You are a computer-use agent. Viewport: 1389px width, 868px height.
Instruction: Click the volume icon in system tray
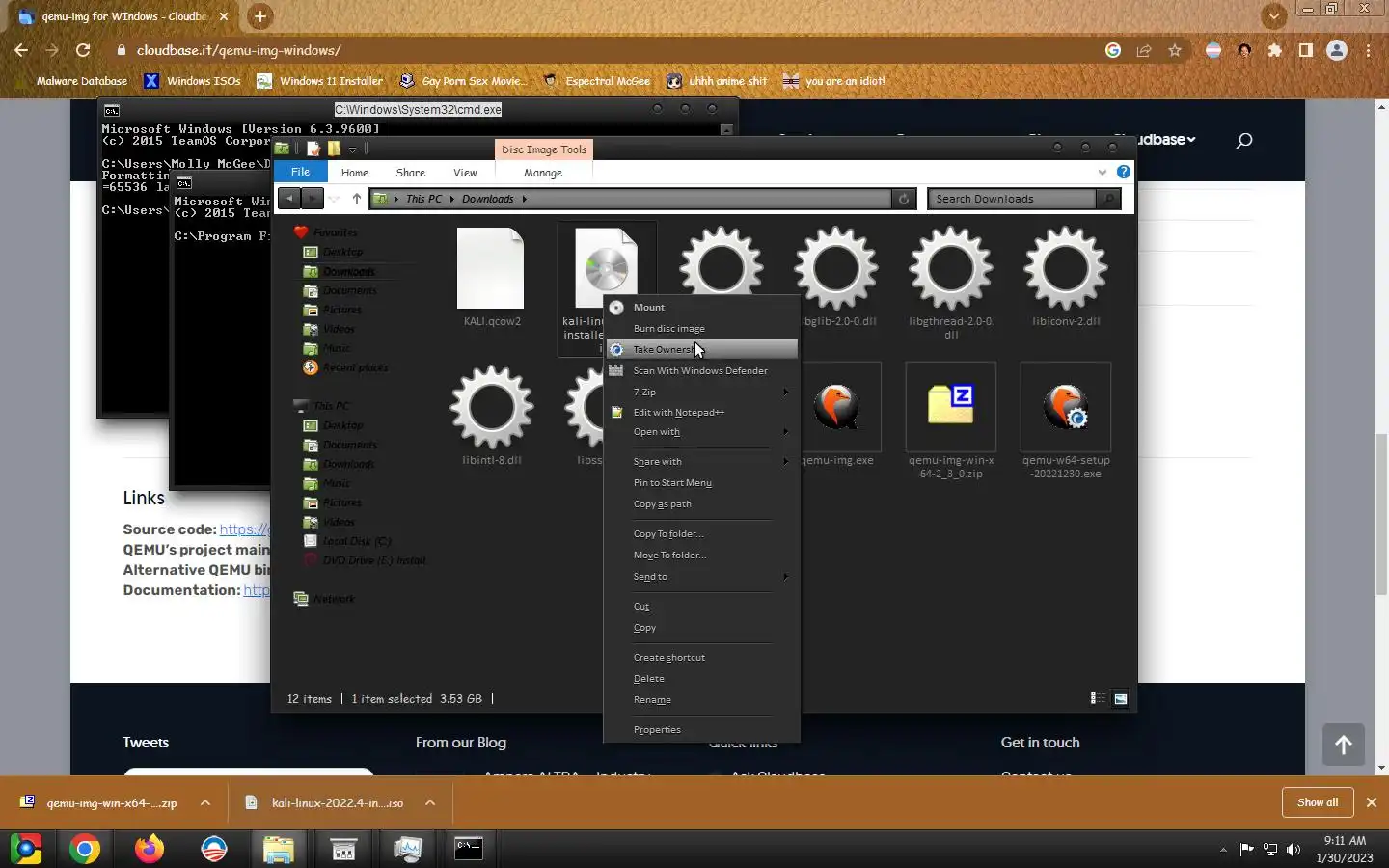[1294, 850]
